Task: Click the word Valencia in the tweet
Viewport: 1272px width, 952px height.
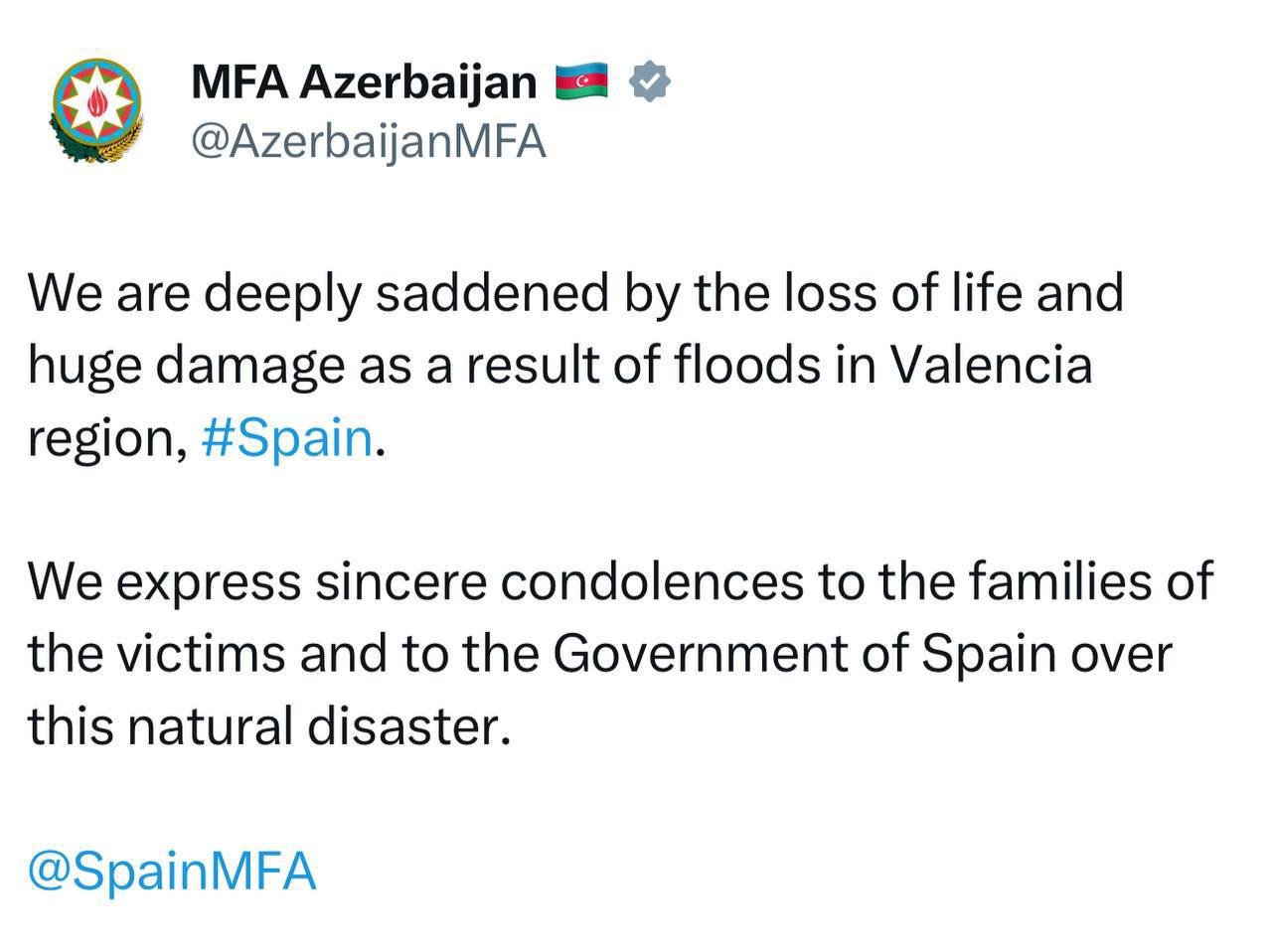Action: (x=991, y=365)
